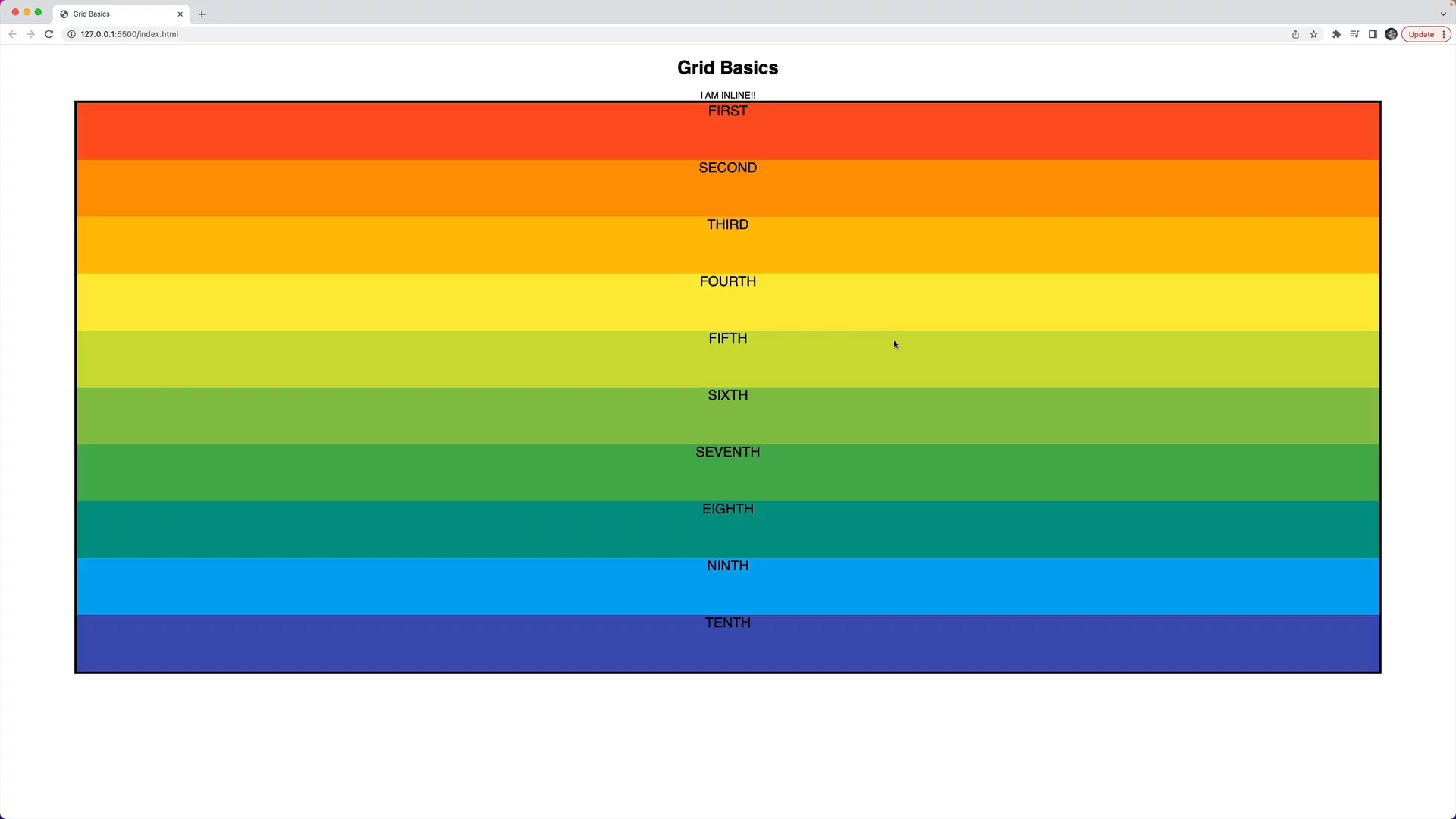
Task: Click the forward navigation arrow
Action: pyautogui.click(x=30, y=34)
